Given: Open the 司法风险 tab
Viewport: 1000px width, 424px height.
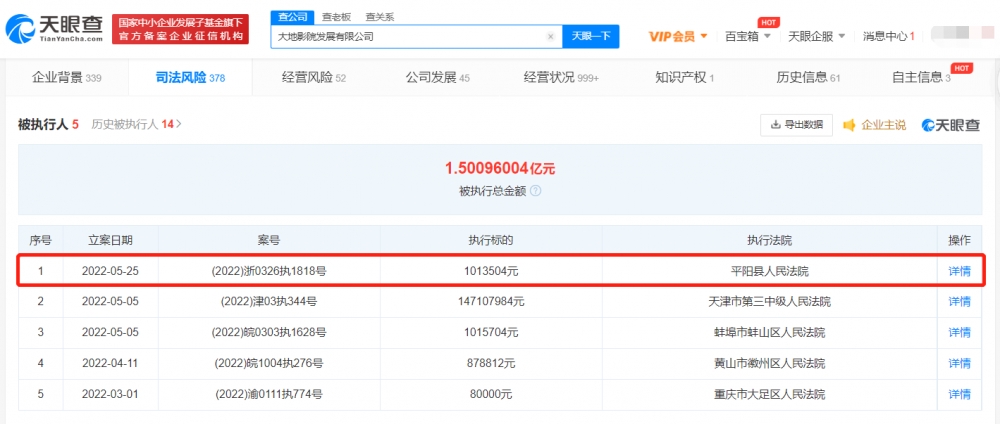Looking at the screenshot, I should [190, 78].
